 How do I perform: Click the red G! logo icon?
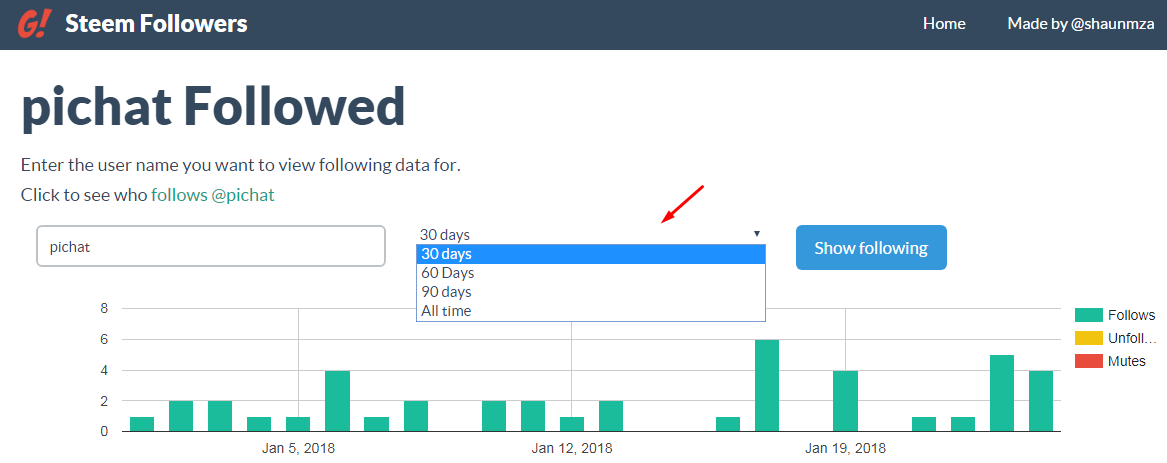[34, 24]
